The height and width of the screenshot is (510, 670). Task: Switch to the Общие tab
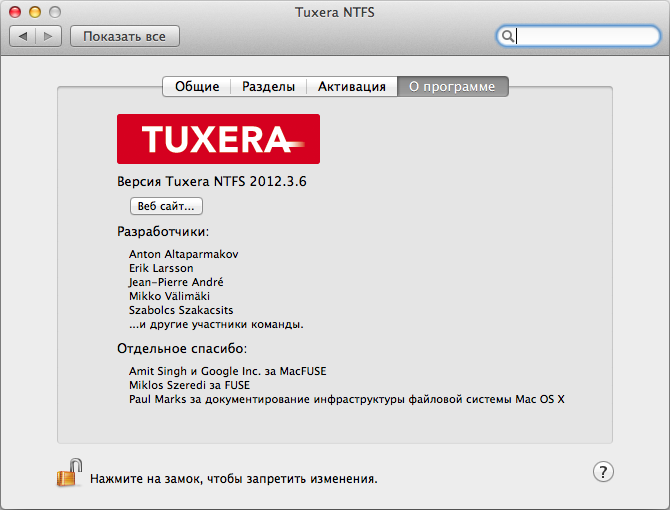tap(197, 86)
